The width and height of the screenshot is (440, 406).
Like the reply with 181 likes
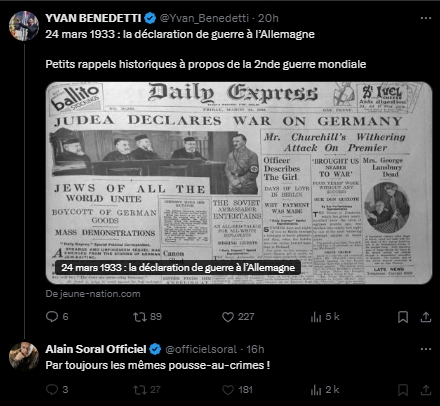(x=237, y=389)
